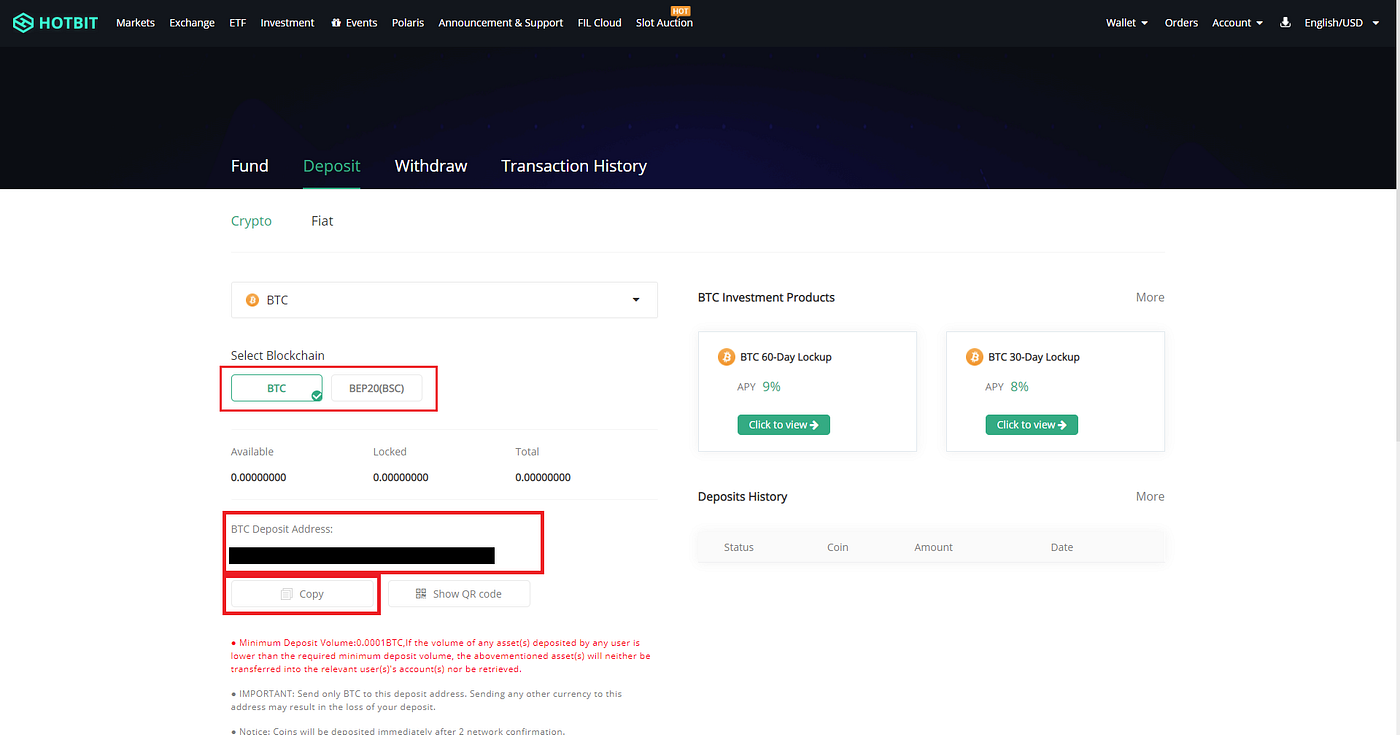Select the Crypto deposit sub-tab
Image resolution: width=1400 pixels, height=735 pixels.
pyautogui.click(x=251, y=221)
